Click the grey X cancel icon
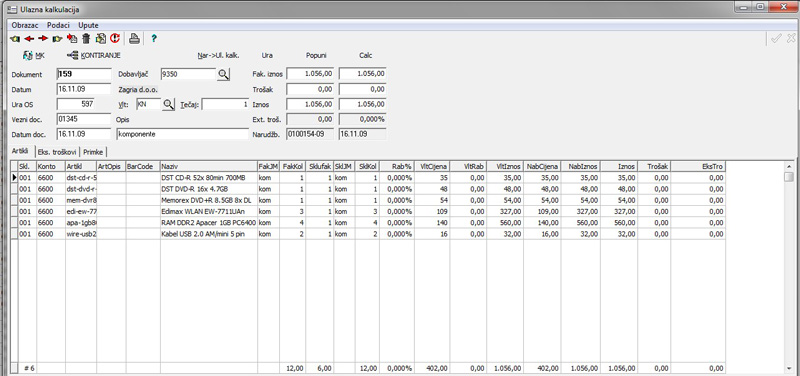Screen dimensions: 800x376 791,38
